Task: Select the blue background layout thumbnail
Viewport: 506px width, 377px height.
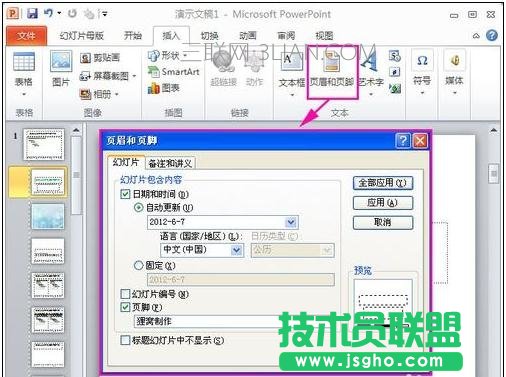Action: 48,216
